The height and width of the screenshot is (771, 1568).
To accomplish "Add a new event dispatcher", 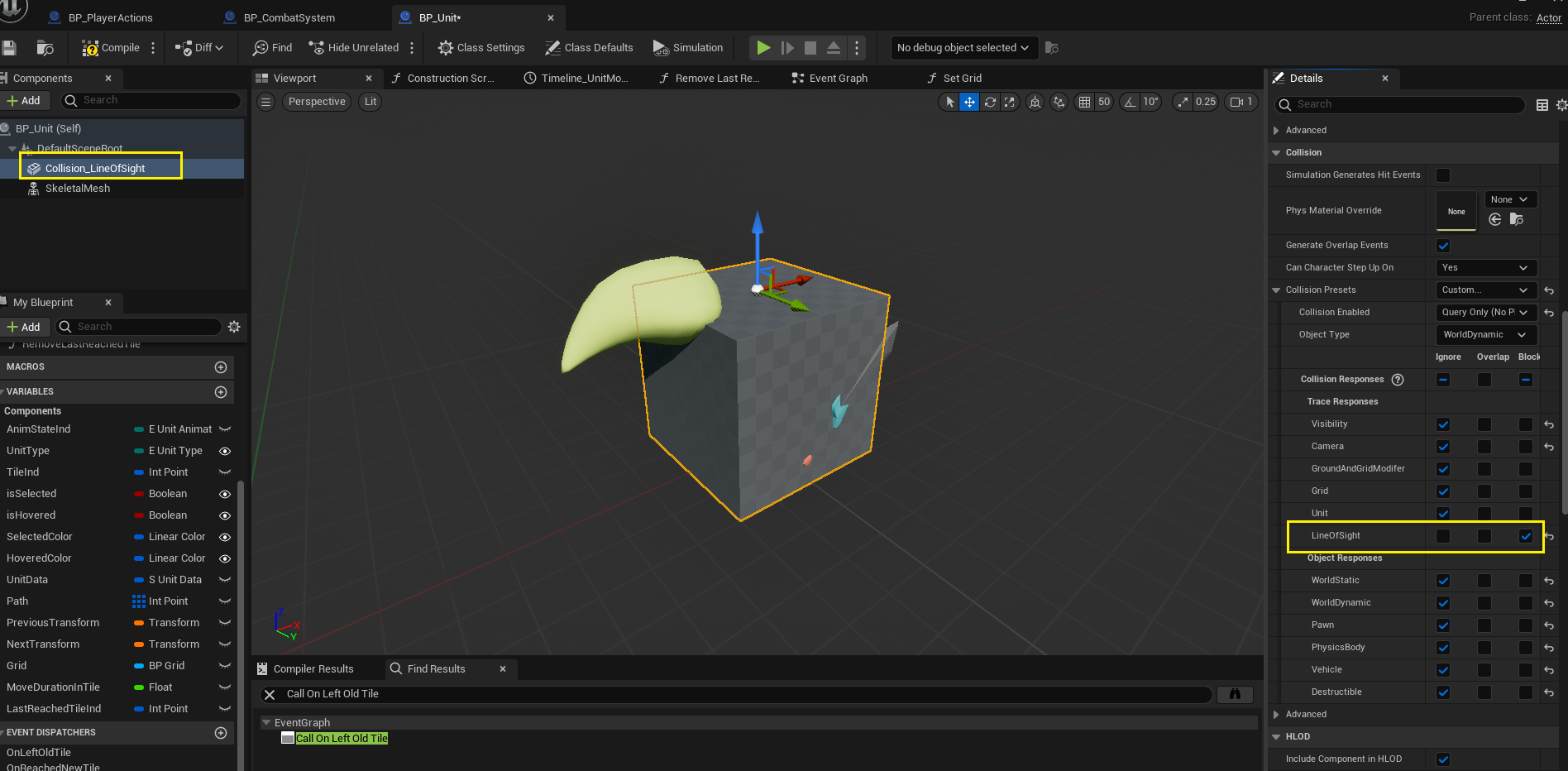I will pos(221,732).
